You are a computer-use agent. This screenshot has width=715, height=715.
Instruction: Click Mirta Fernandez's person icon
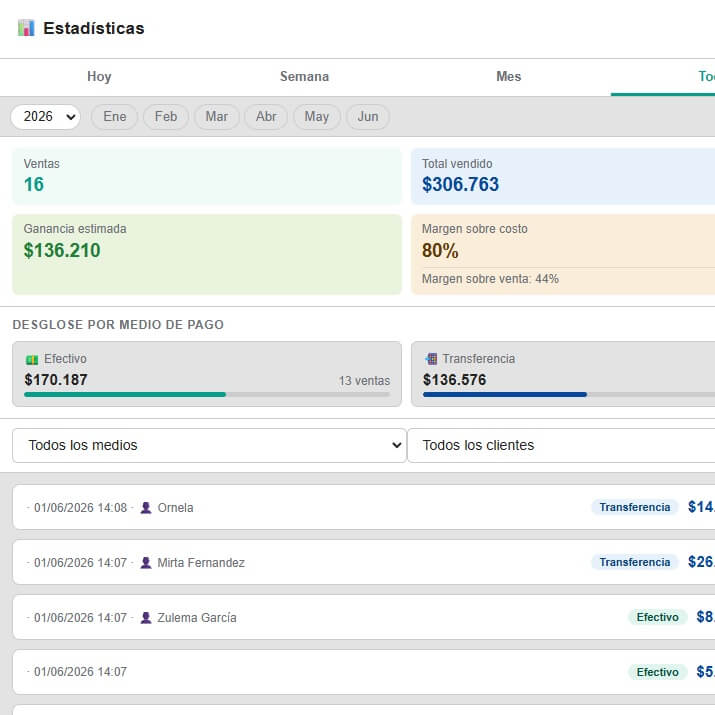(146, 562)
